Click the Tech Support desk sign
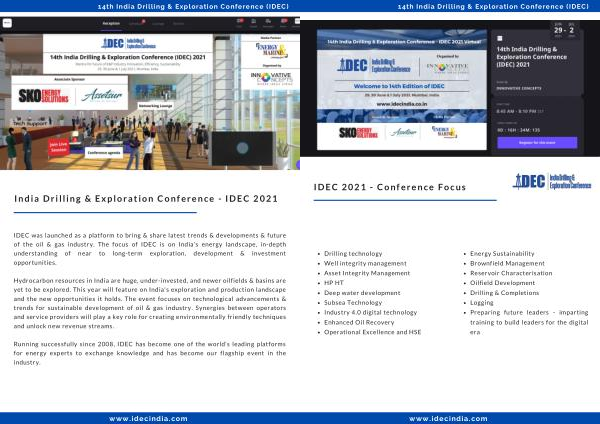Image resolution: width=600 pixels, height=424 pixels. 30,123
